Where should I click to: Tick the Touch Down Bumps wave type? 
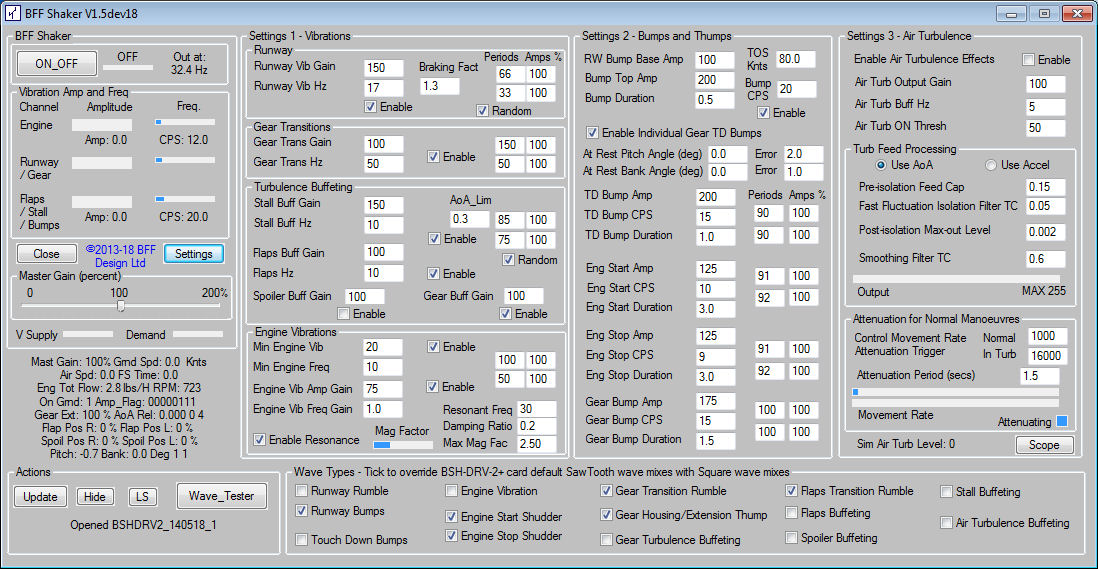(x=303, y=540)
